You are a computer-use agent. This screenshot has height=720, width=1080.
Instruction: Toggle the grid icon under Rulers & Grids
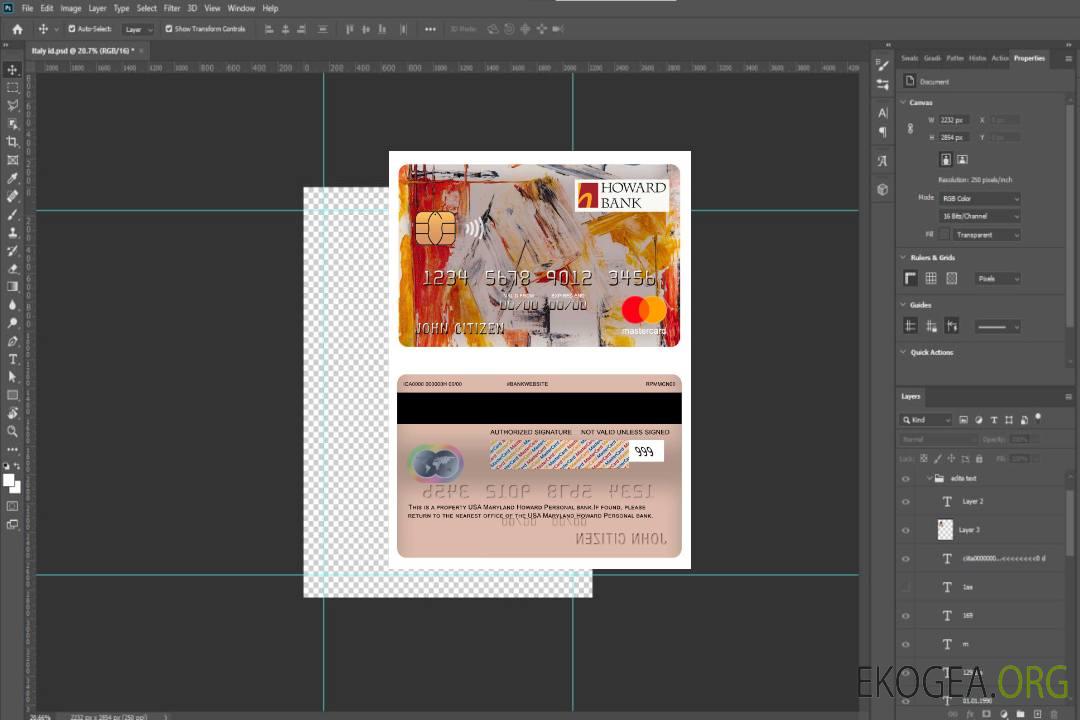point(930,278)
